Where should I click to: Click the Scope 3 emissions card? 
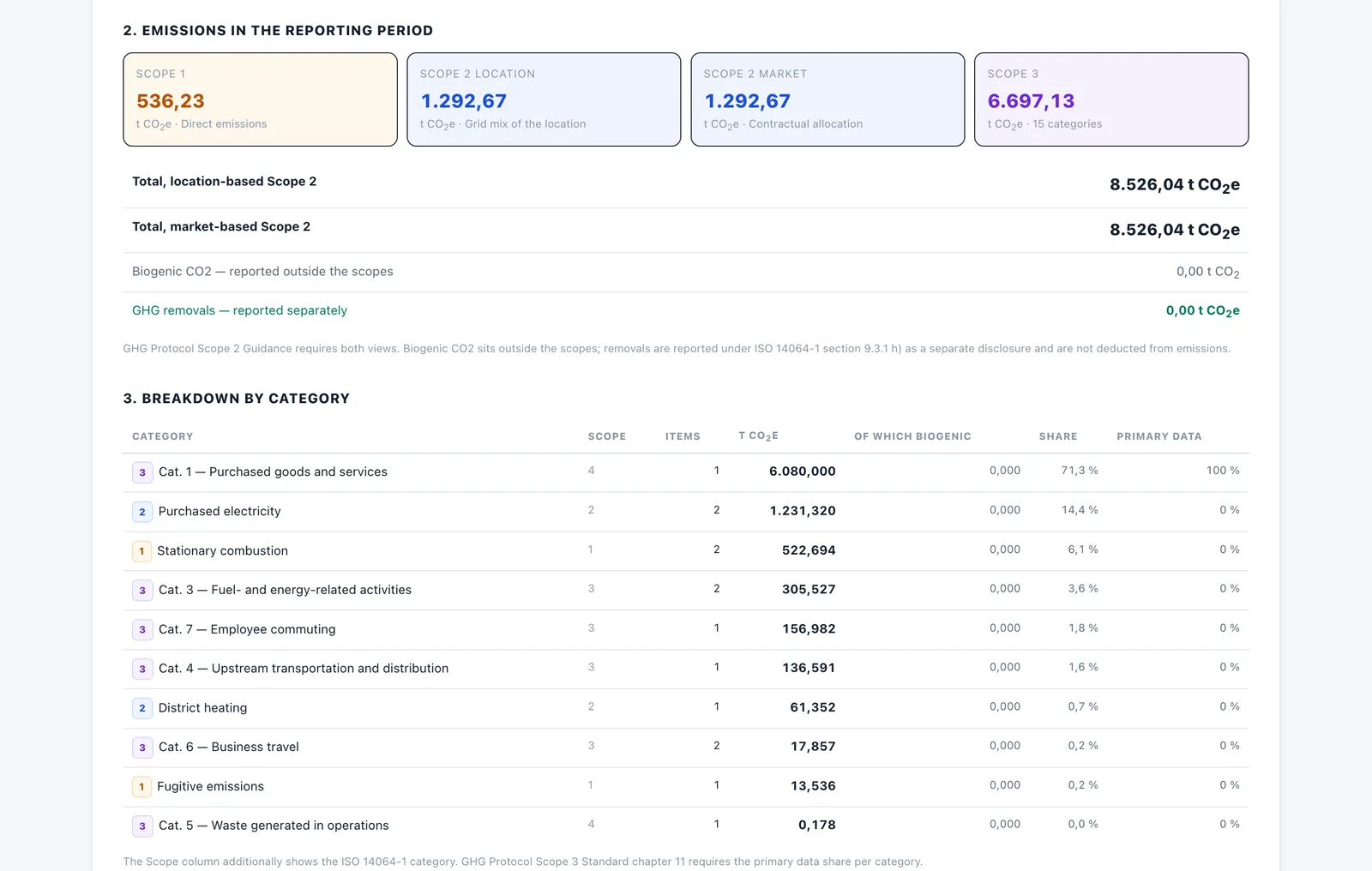1111,99
